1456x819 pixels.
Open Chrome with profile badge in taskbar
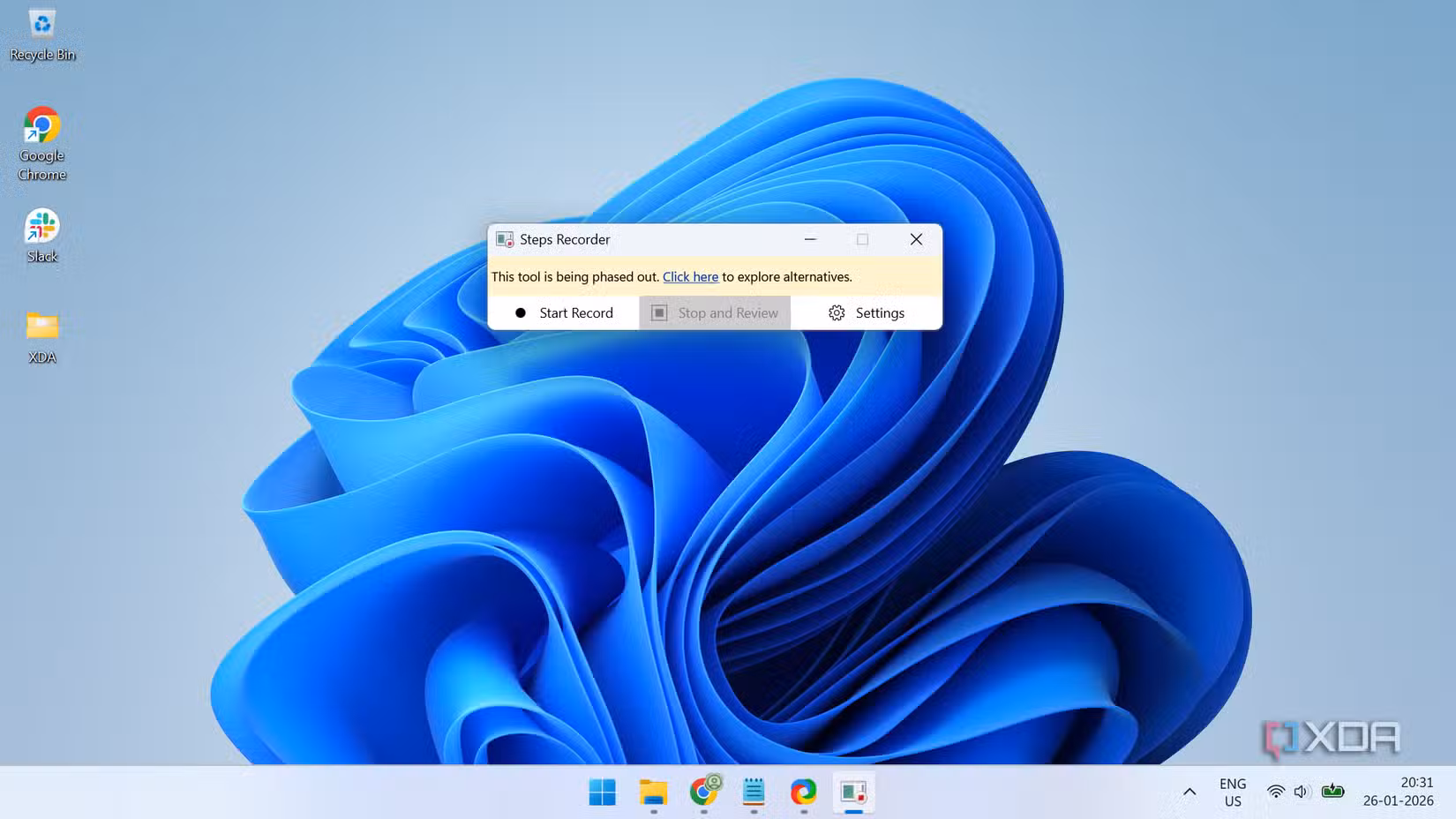(x=704, y=793)
